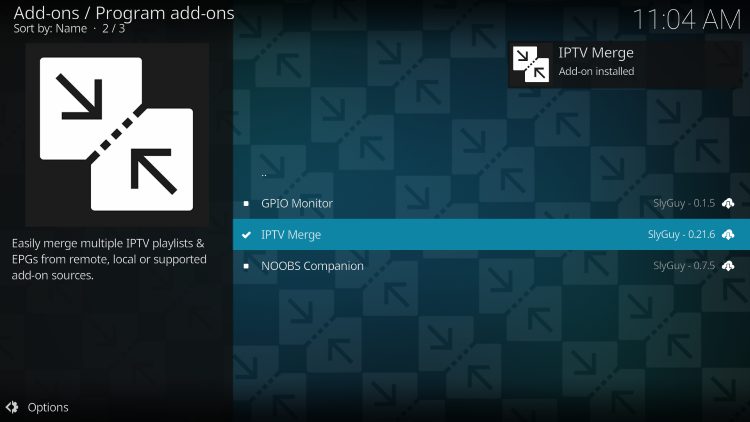Click 'SlyGuy - 0.7.5' version text

[684, 265]
